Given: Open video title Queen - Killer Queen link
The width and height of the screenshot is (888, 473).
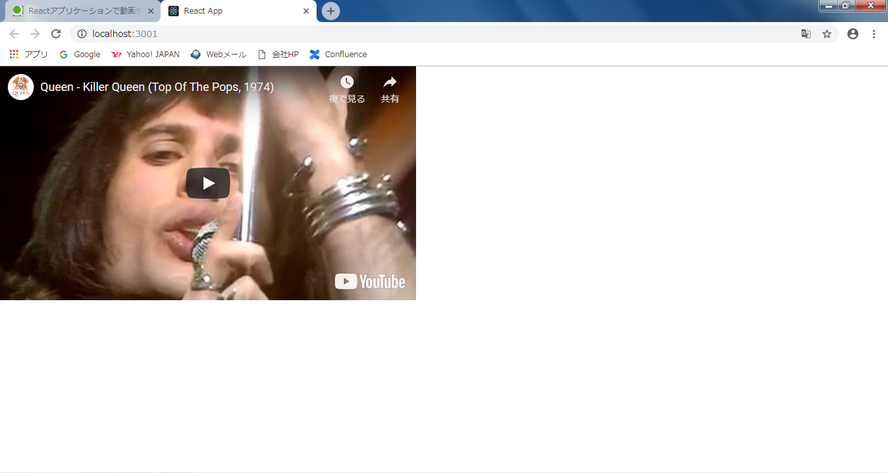Looking at the screenshot, I should coord(157,87).
